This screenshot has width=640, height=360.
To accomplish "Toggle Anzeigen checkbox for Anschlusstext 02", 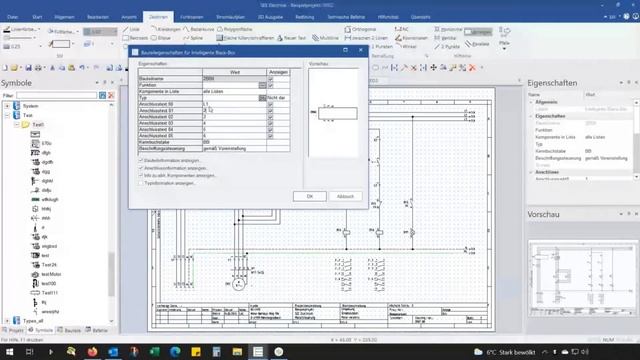I will 270,117.
